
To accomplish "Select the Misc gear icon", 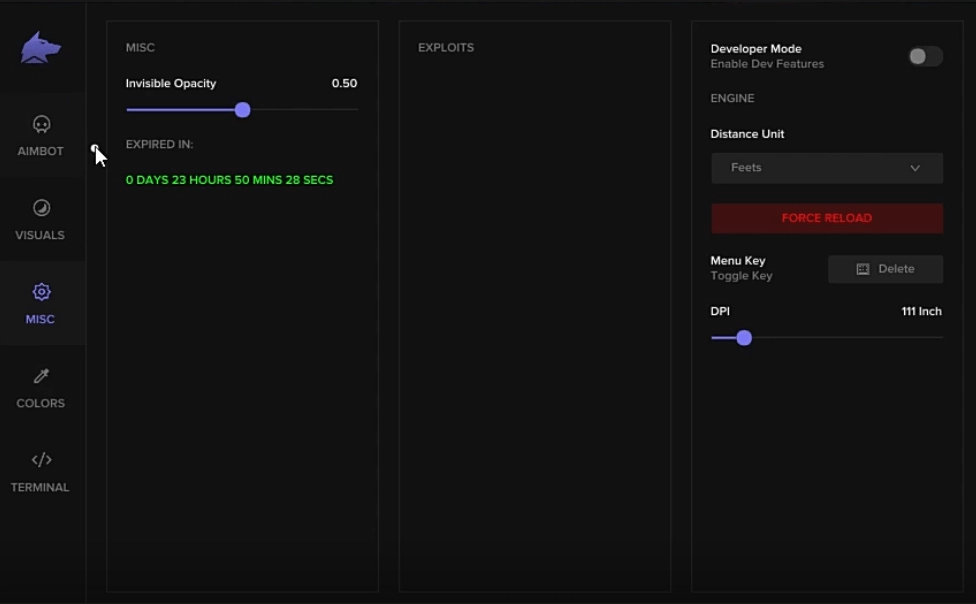I will coord(42,291).
